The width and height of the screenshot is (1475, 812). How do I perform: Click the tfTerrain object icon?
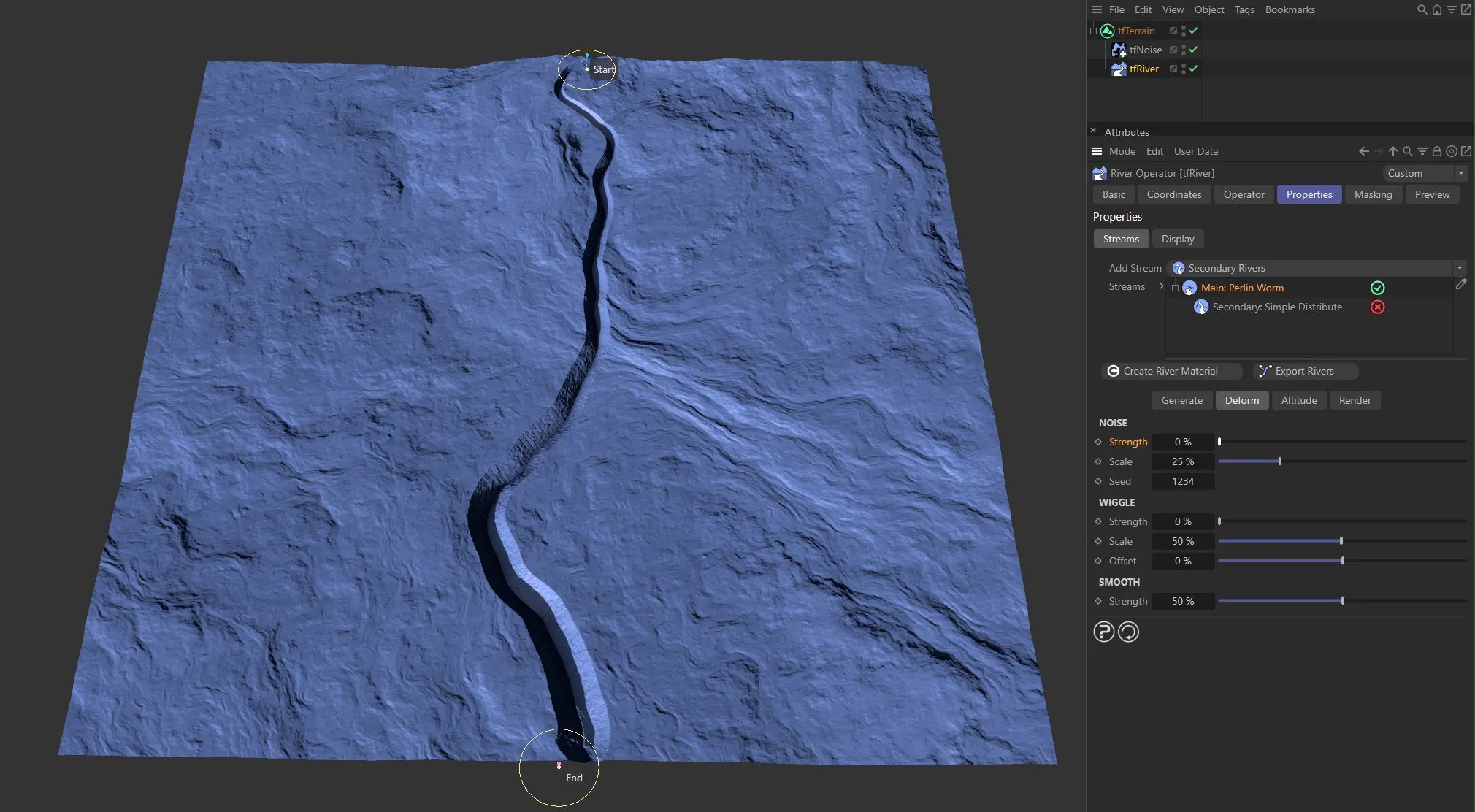click(x=1107, y=31)
